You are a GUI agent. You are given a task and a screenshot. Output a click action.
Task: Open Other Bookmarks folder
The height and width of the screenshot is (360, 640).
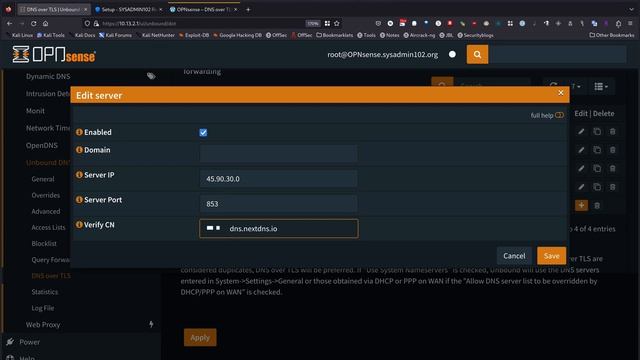coord(612,36)
